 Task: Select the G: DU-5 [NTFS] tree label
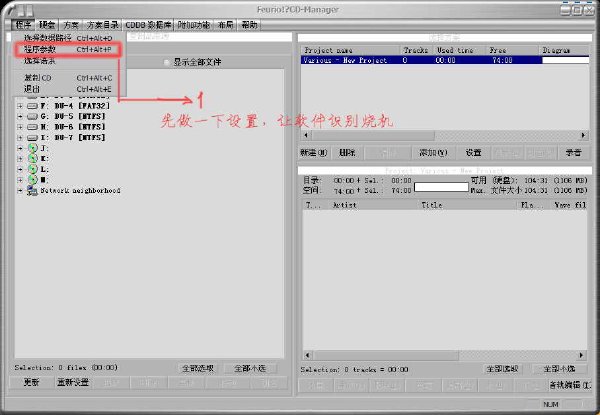(73, 116)
